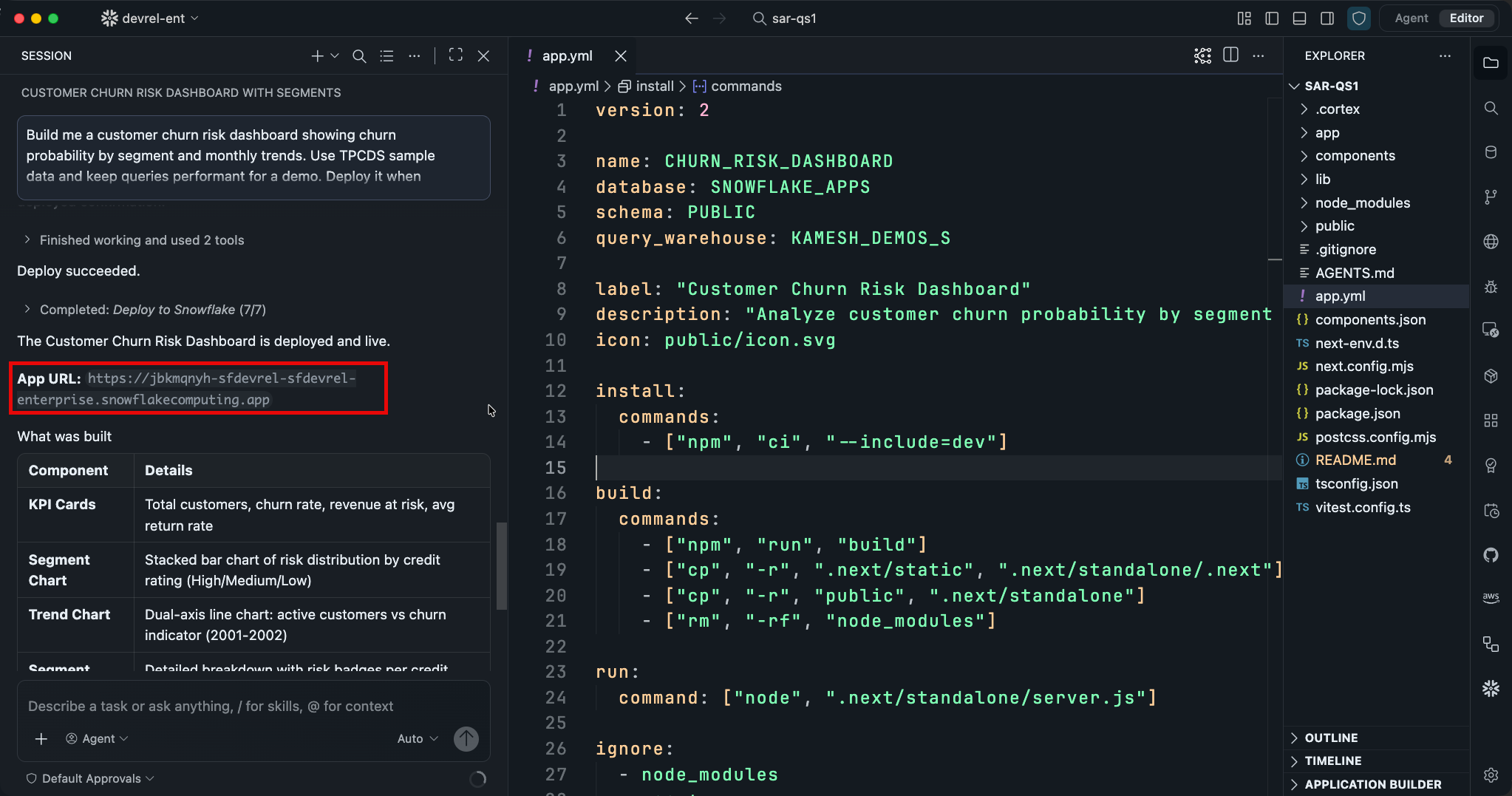Open Run and Debug bug icon

pyautogui.click(x=1491, y=287)
